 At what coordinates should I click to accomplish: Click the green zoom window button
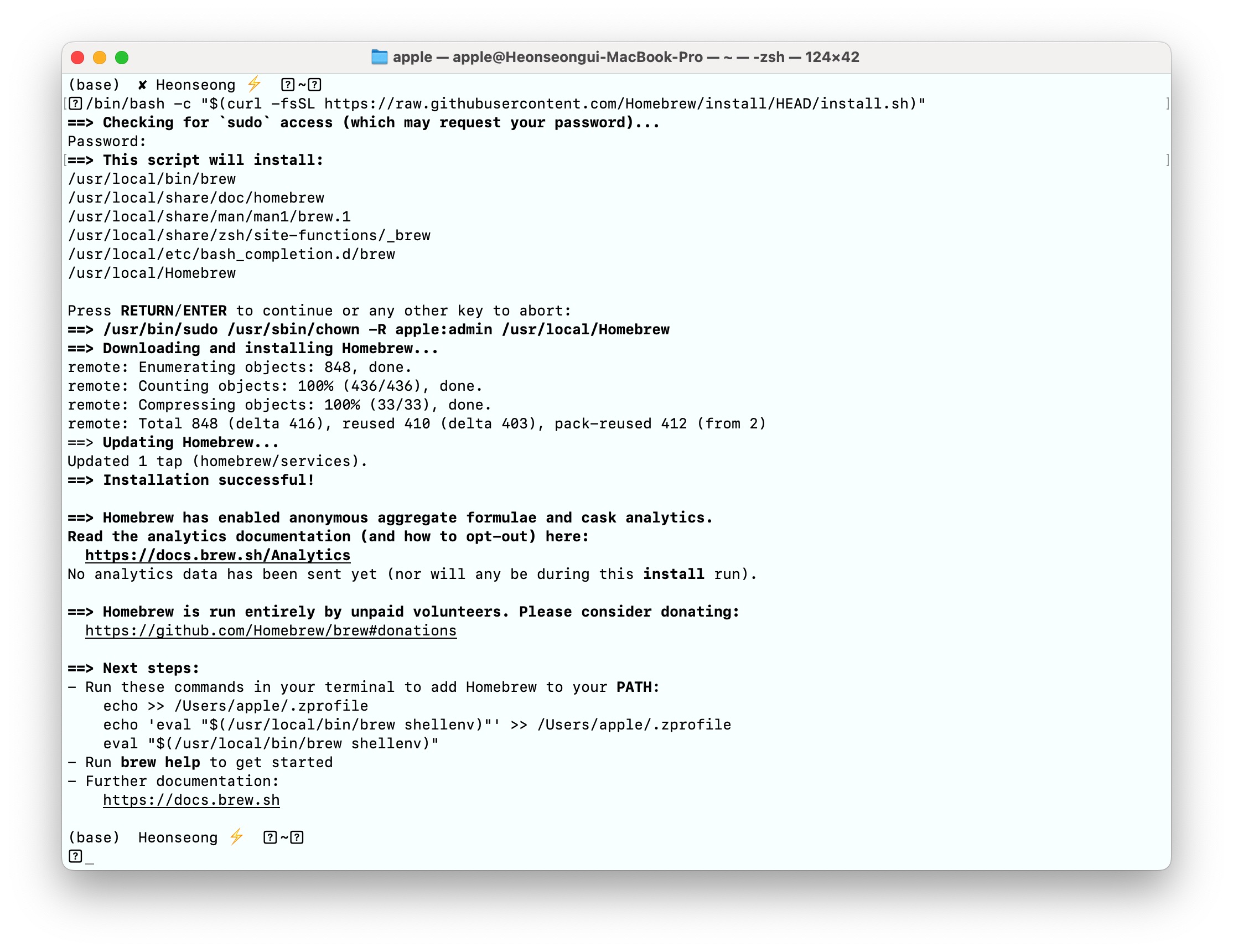pyautogui.click(x=122, y=58)
